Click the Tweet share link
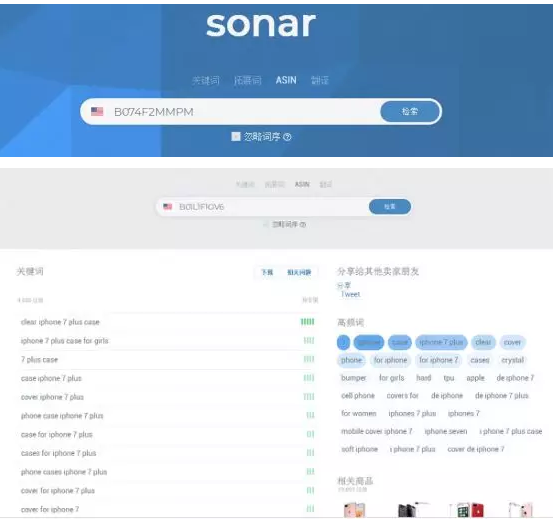 [x=350, y=295]
